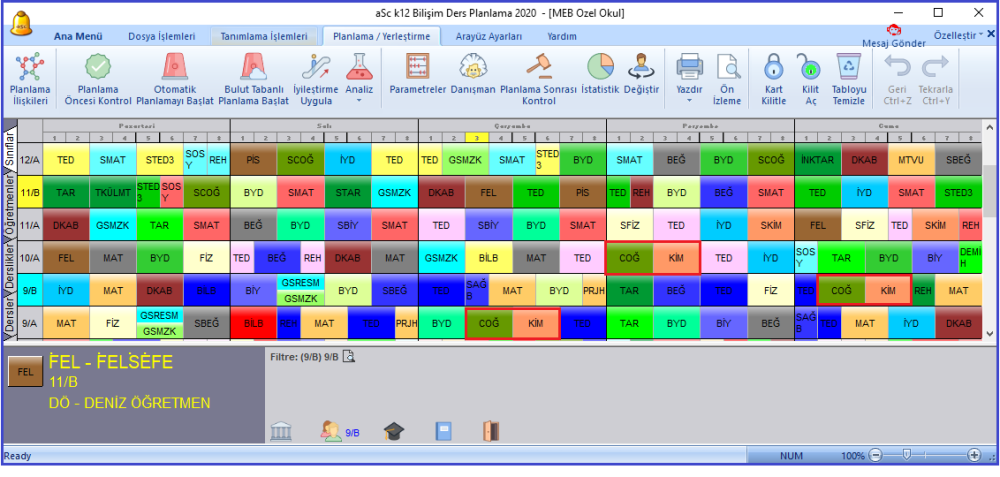Expand the Analiz dropdown arrow
Viewport: 1000px width, 477px height.
tap(359, 100)
